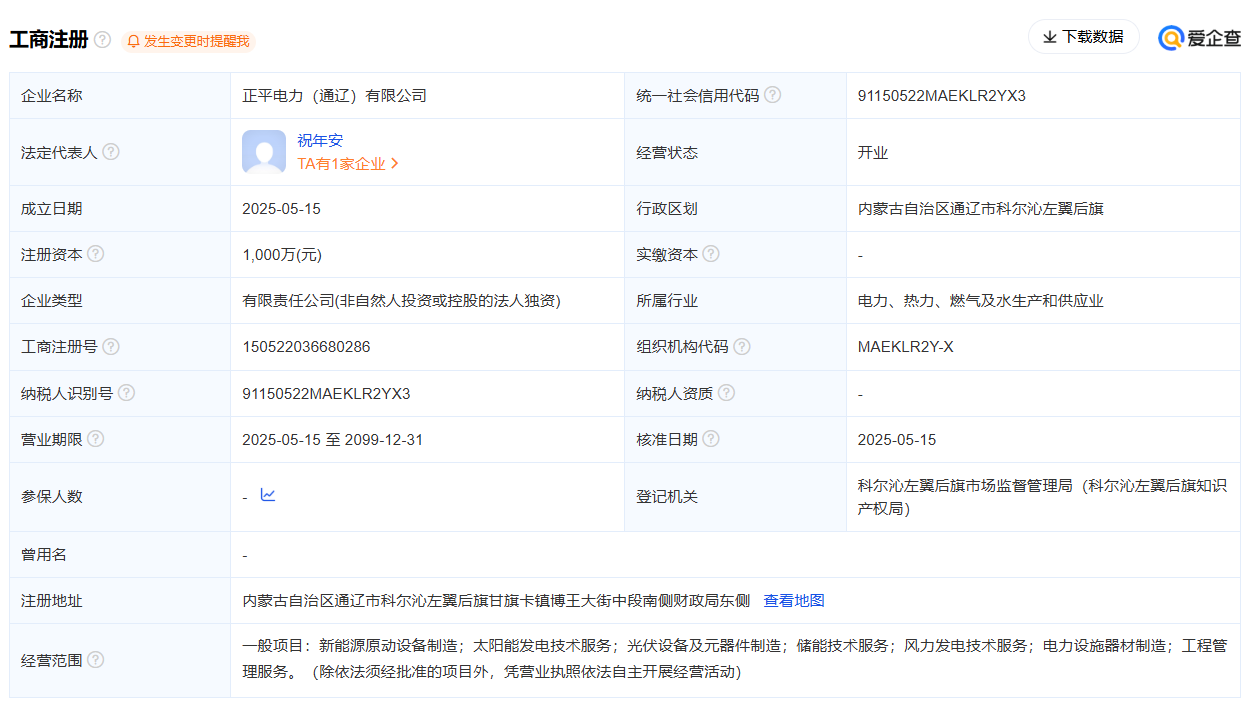The width and height of the screenshot is (1255, 705).
Task: Enable 发生变更时提醒我 change alert
Action: [x=188, y=41]
